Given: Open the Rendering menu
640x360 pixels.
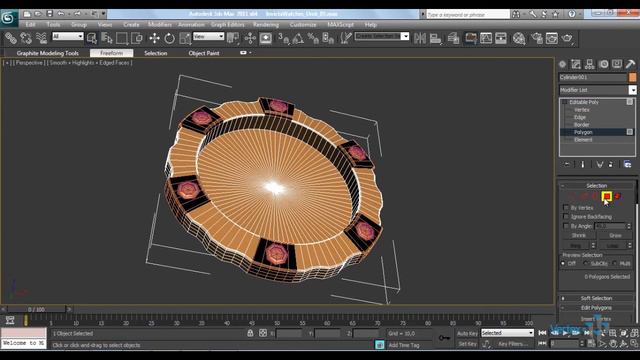Looking at the screenshot, I should pyautogui.click(x=266, y=24).
